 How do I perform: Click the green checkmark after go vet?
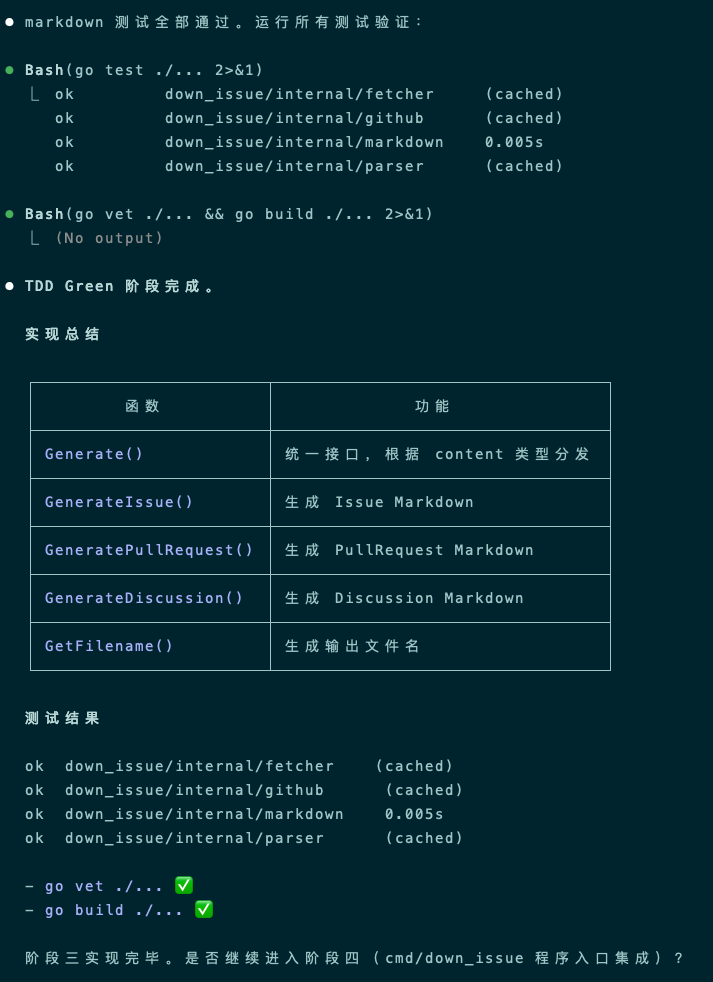click(x=184, y=886)
